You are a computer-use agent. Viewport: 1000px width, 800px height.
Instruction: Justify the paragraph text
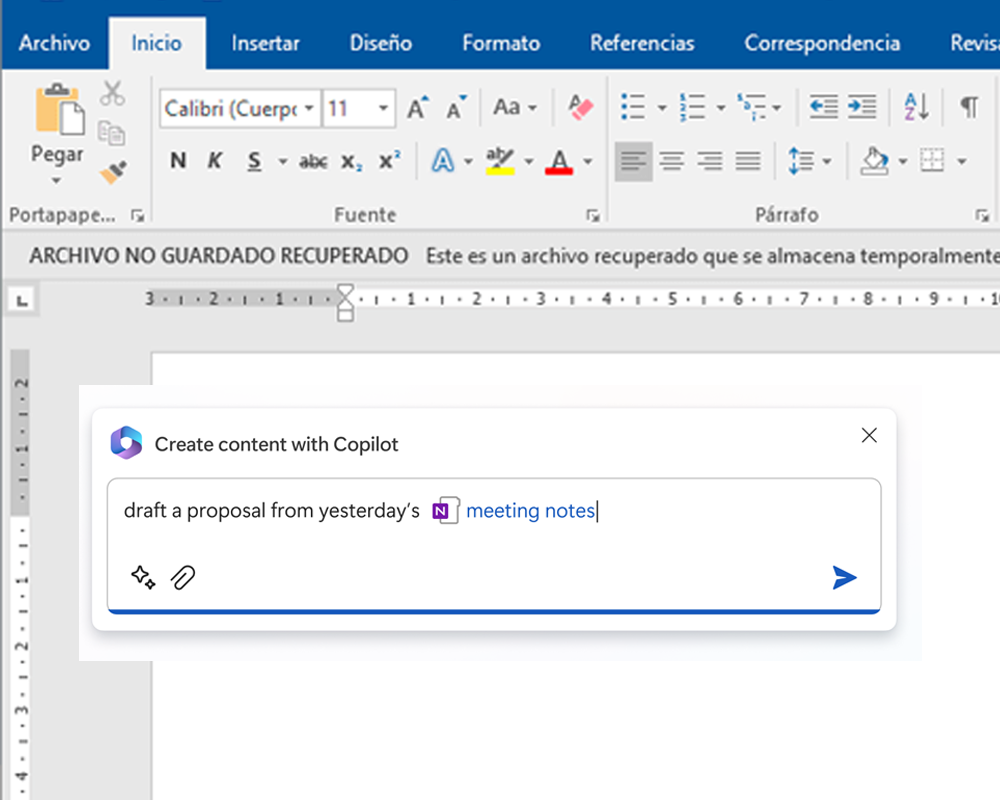[x=748, y=161]
